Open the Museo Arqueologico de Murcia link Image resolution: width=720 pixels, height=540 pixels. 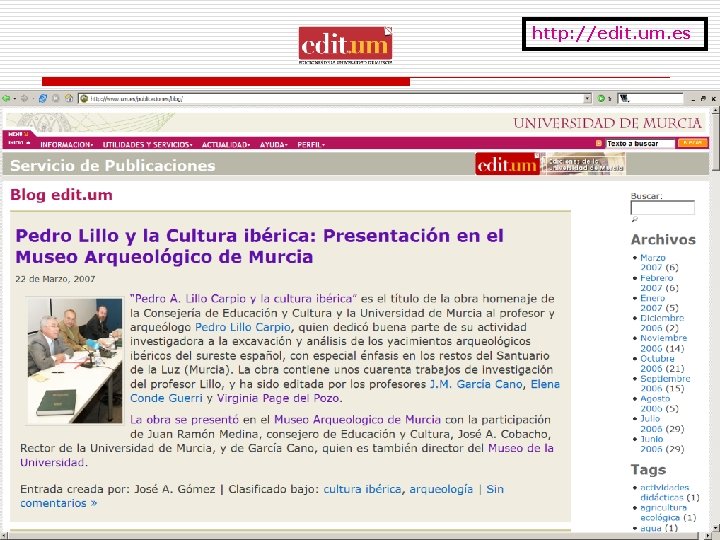(x=357, y=420)
